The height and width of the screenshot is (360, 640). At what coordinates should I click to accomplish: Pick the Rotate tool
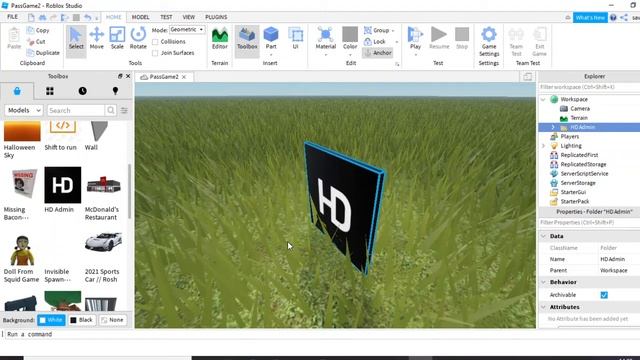138,38
